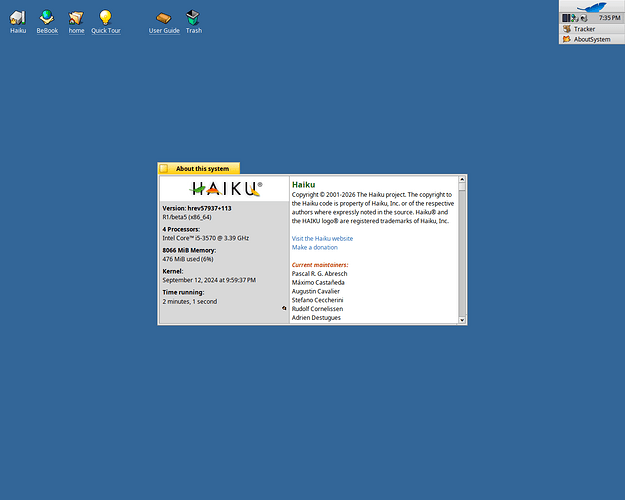The image size is (625, 500).
Task: Open the BeBook desktop icon
Action: tap(47, 18)
